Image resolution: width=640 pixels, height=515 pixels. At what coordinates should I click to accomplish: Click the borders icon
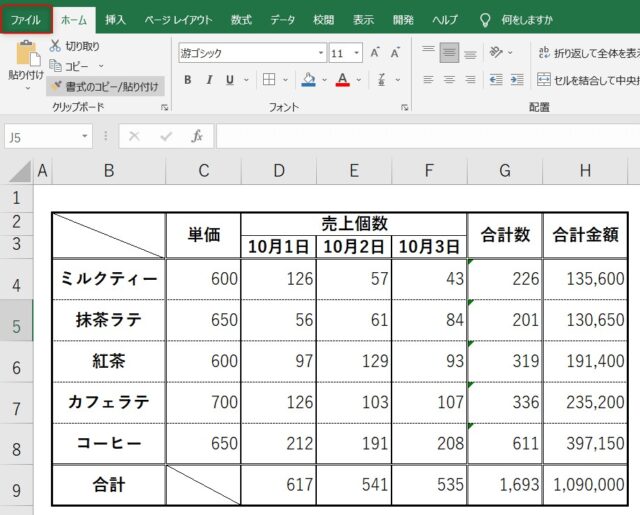(269, 80)
